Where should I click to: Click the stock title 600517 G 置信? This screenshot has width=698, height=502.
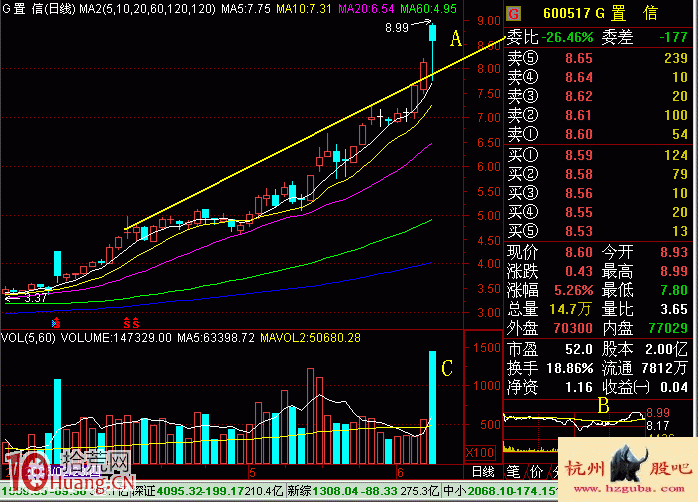[x=600, y=13]
